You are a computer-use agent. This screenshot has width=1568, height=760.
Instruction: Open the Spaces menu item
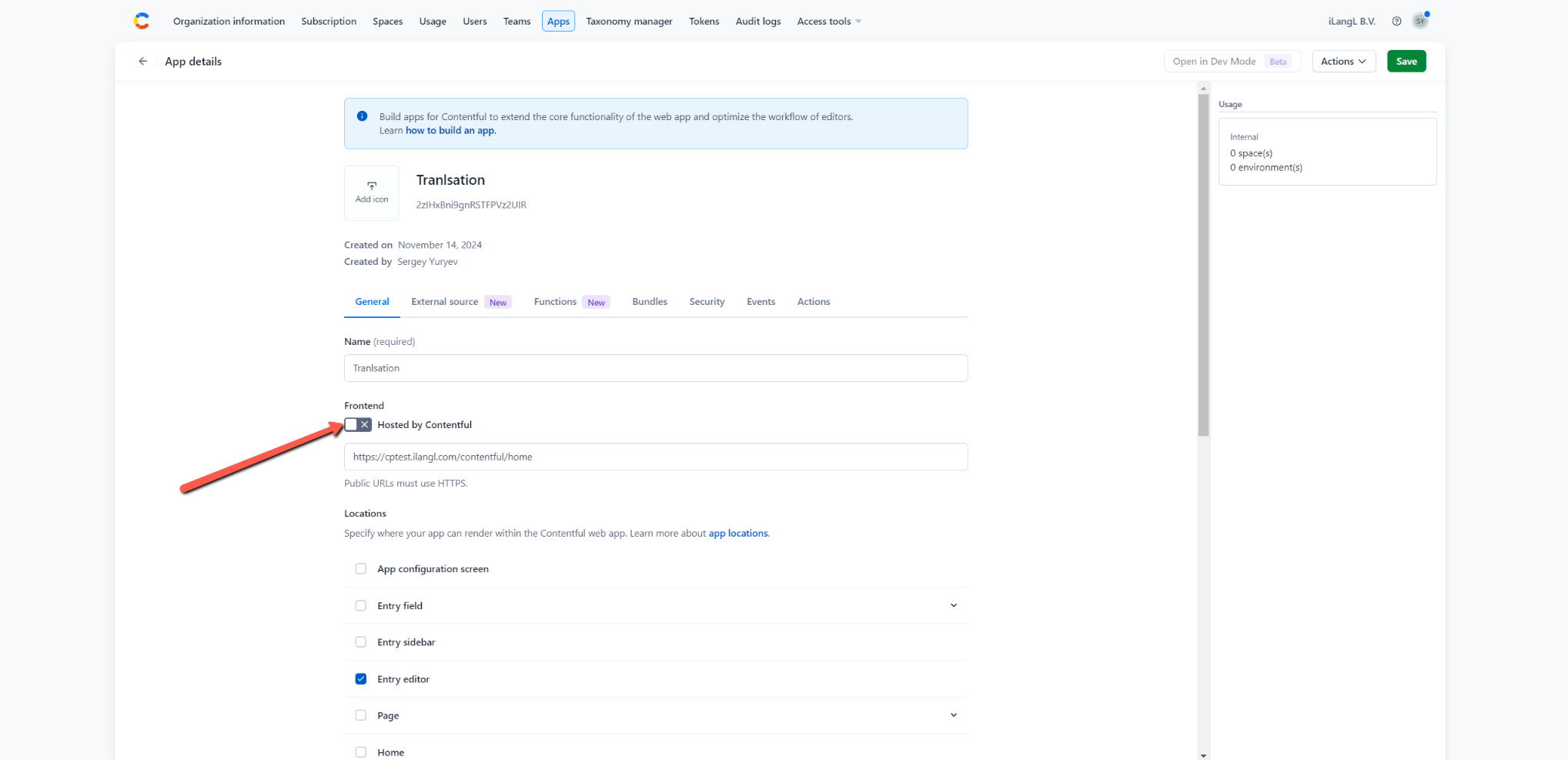point(388,22)
